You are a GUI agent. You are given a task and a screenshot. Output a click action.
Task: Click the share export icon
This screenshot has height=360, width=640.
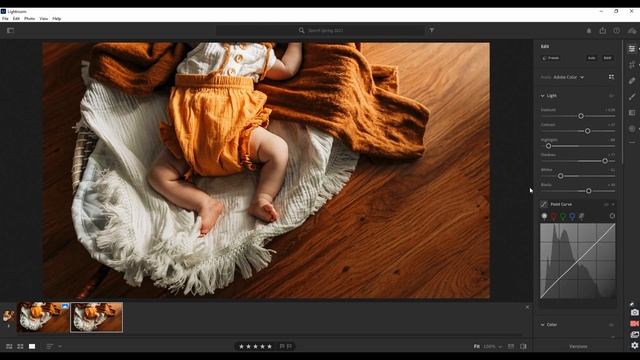602,31
